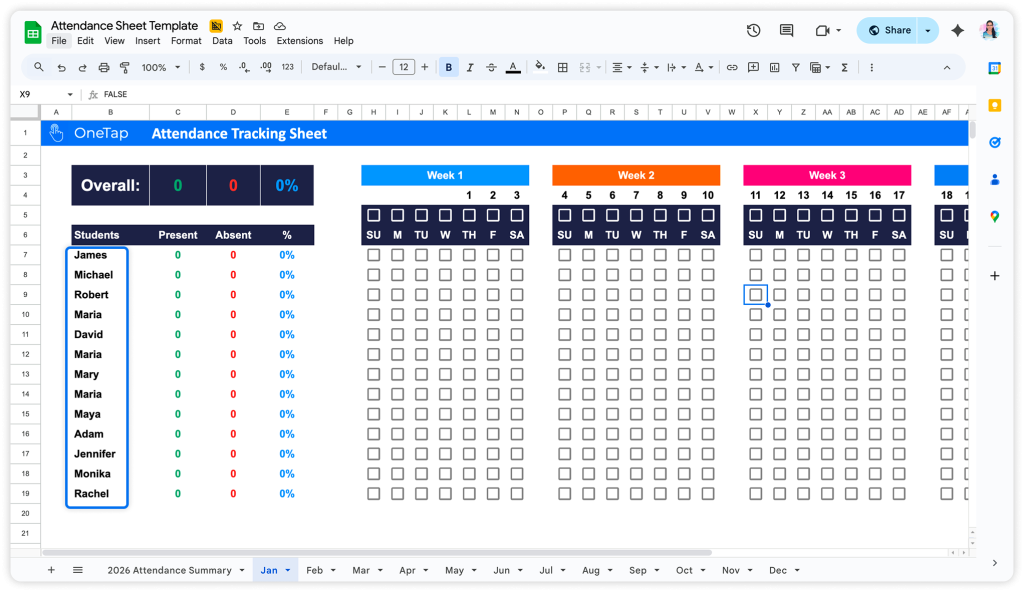1024x592 pixels.
Task: Apply strikethrough formatting
Action: [491, 67]
